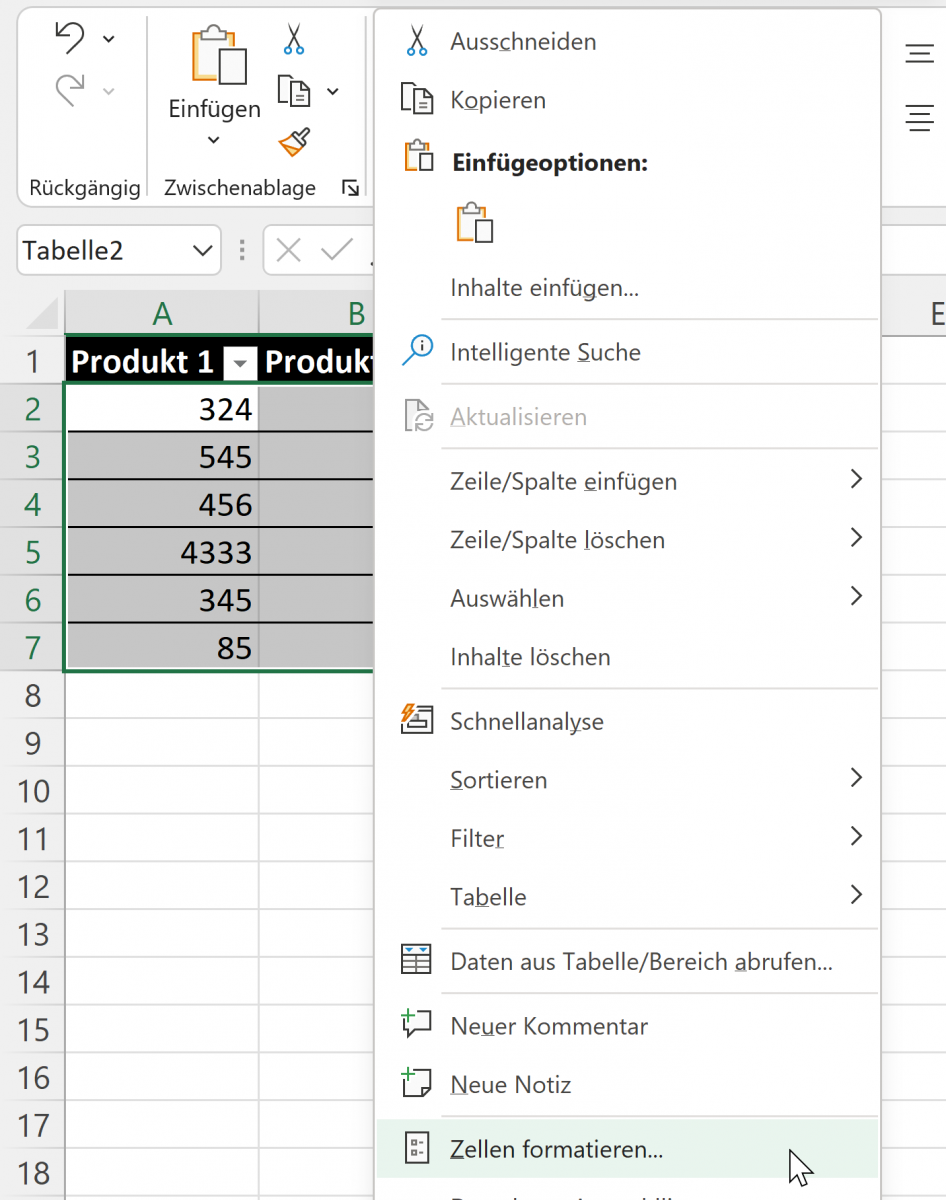
Task: Select Zellen formatieren from context menu
Action: (556, 1149)
